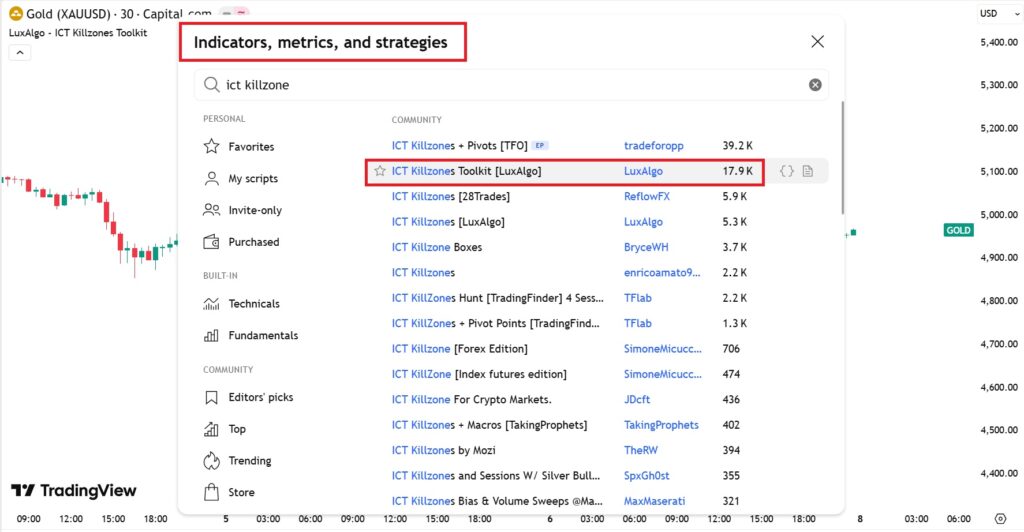Open the LuxAlgo author link on highlighted row
This screenshot has height=532, width=1024.
643,172
